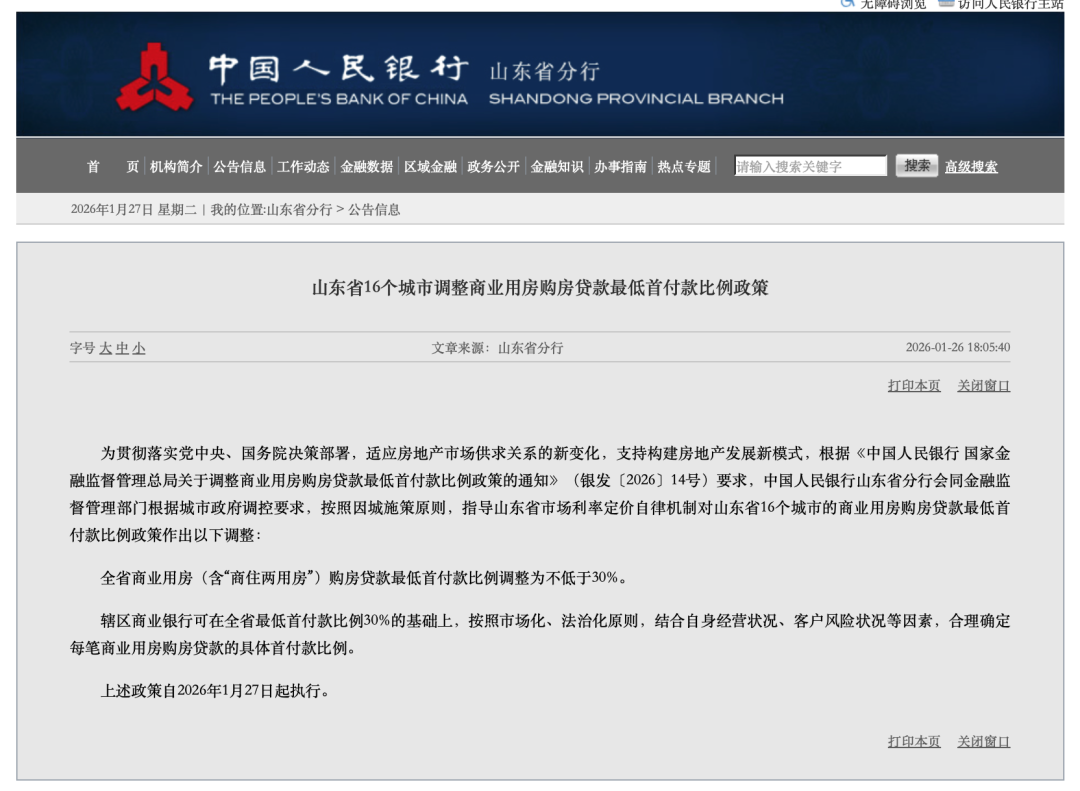Navigate to 金融数据 section
The image size is (1080, 791).
[x=366, y=167]
